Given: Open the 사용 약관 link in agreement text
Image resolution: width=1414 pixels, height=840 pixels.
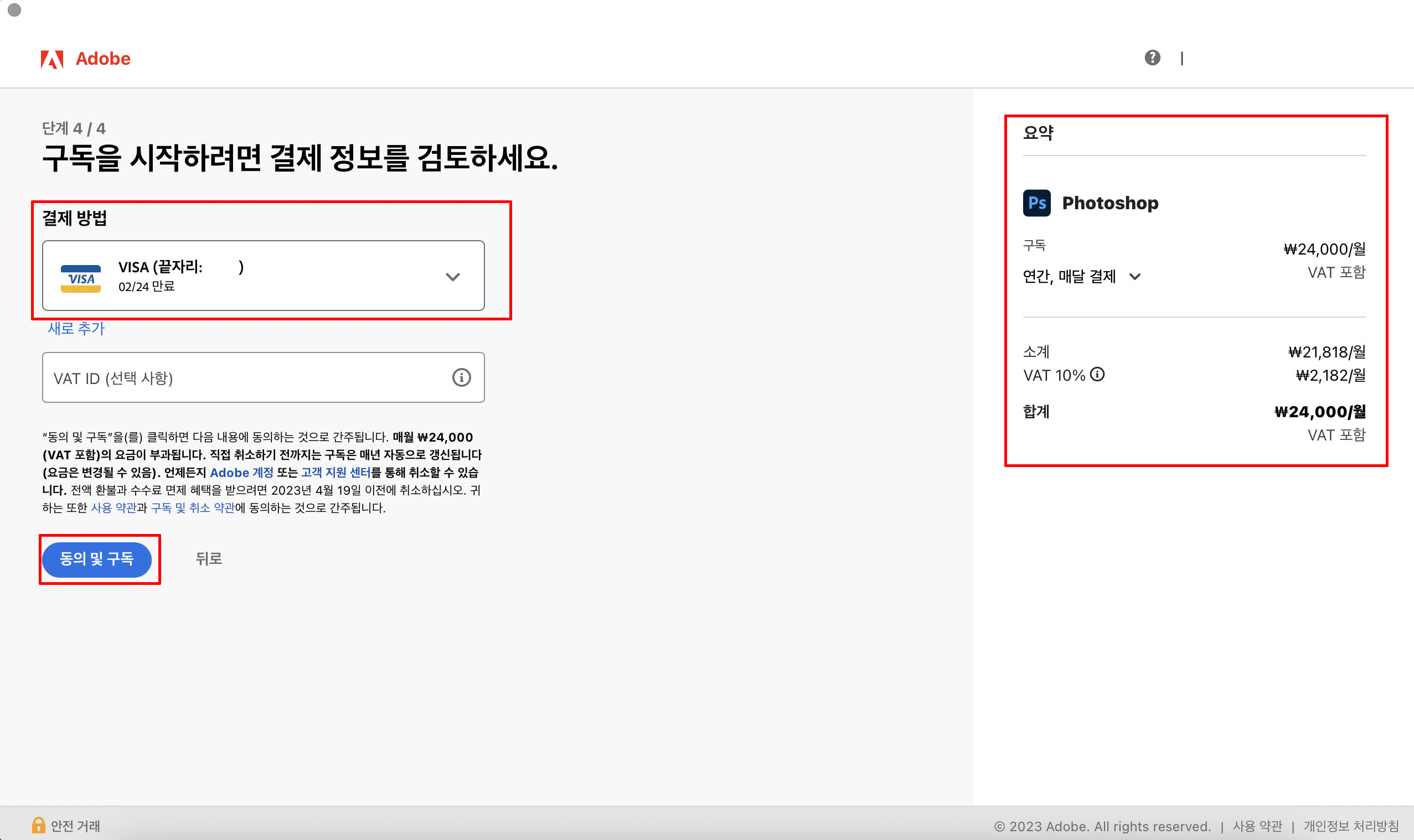Looking at the screenshot, I should tap(114, 508).
